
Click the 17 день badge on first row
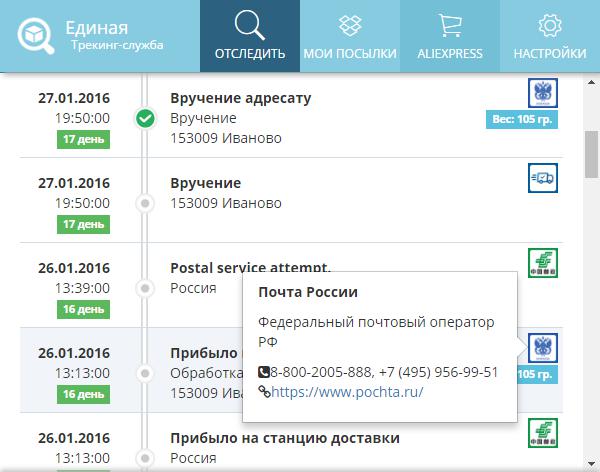[x=83, y=139]
